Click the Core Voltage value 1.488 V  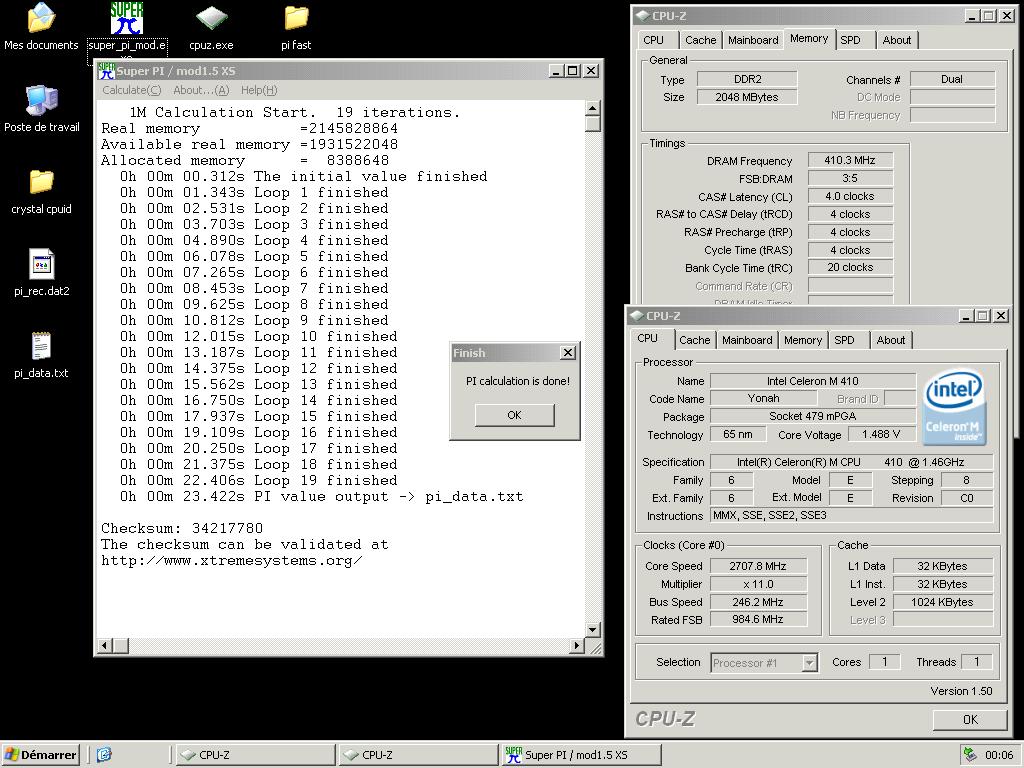tap(881, 434)
